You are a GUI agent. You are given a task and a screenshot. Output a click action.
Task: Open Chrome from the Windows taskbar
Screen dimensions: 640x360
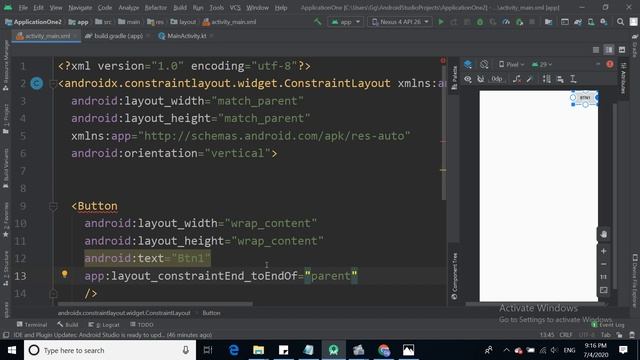click(384, 350)
